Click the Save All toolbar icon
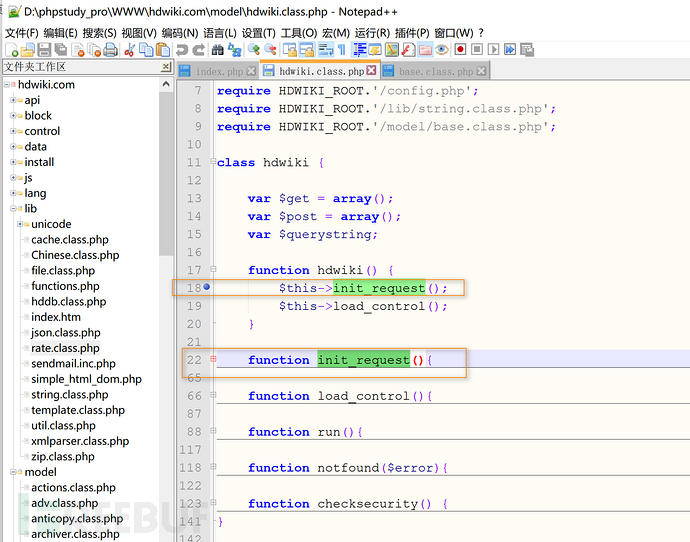 click(60, 50)
